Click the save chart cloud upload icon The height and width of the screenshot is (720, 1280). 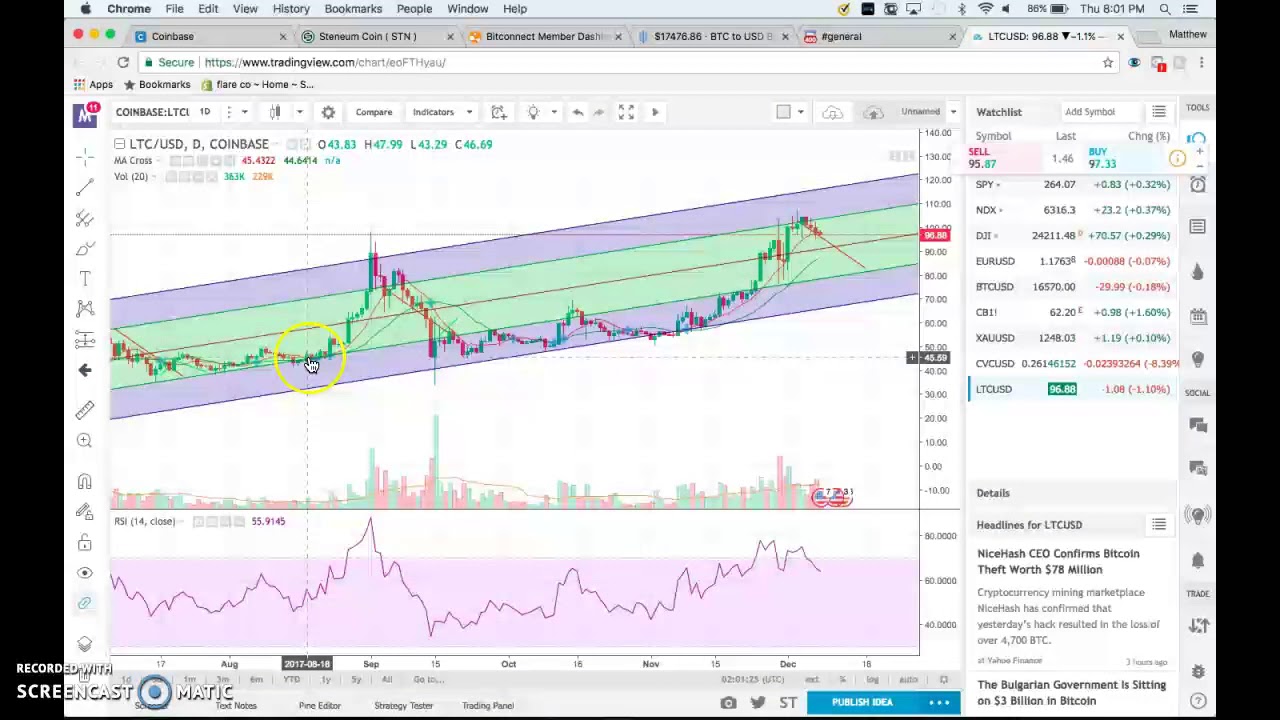click(x=873, y=112)
